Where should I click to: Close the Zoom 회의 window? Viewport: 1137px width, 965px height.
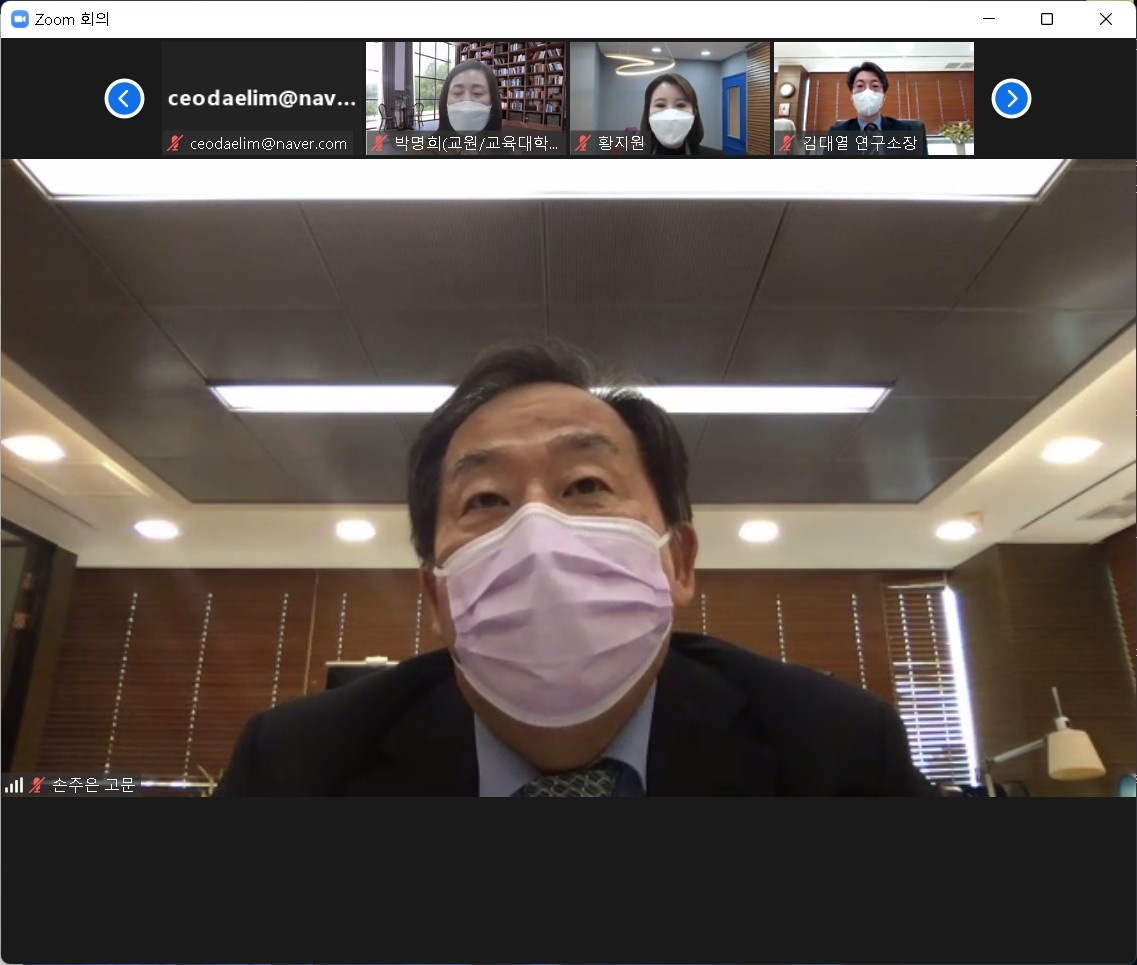1106,19
